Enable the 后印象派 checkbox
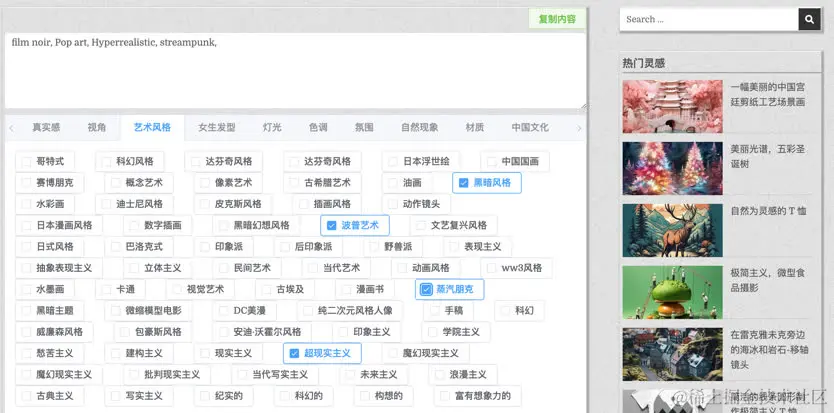The width and height of the screenshot is (834, 413). (x=285, y=246)
